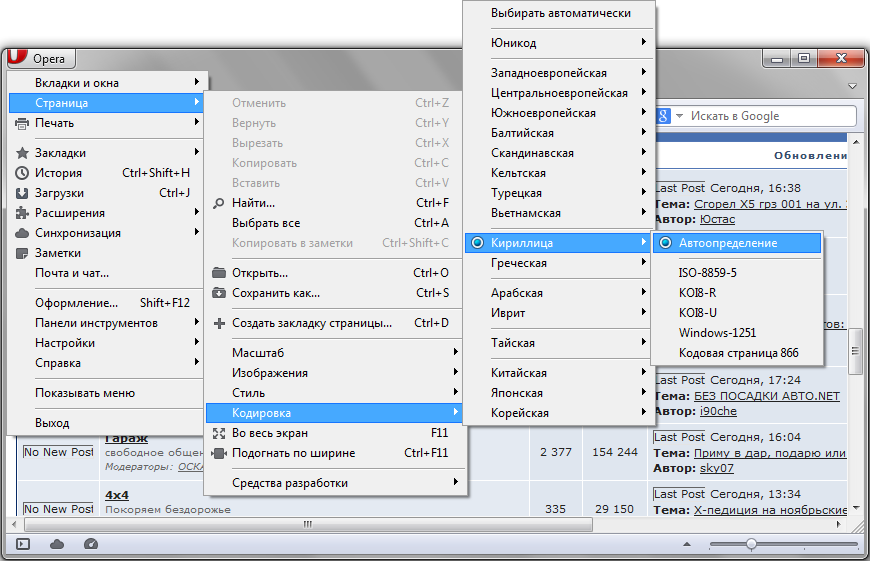Expand the Изображения submenu
The width and height of the screenshot is (870, 561).
coord(334,373)
